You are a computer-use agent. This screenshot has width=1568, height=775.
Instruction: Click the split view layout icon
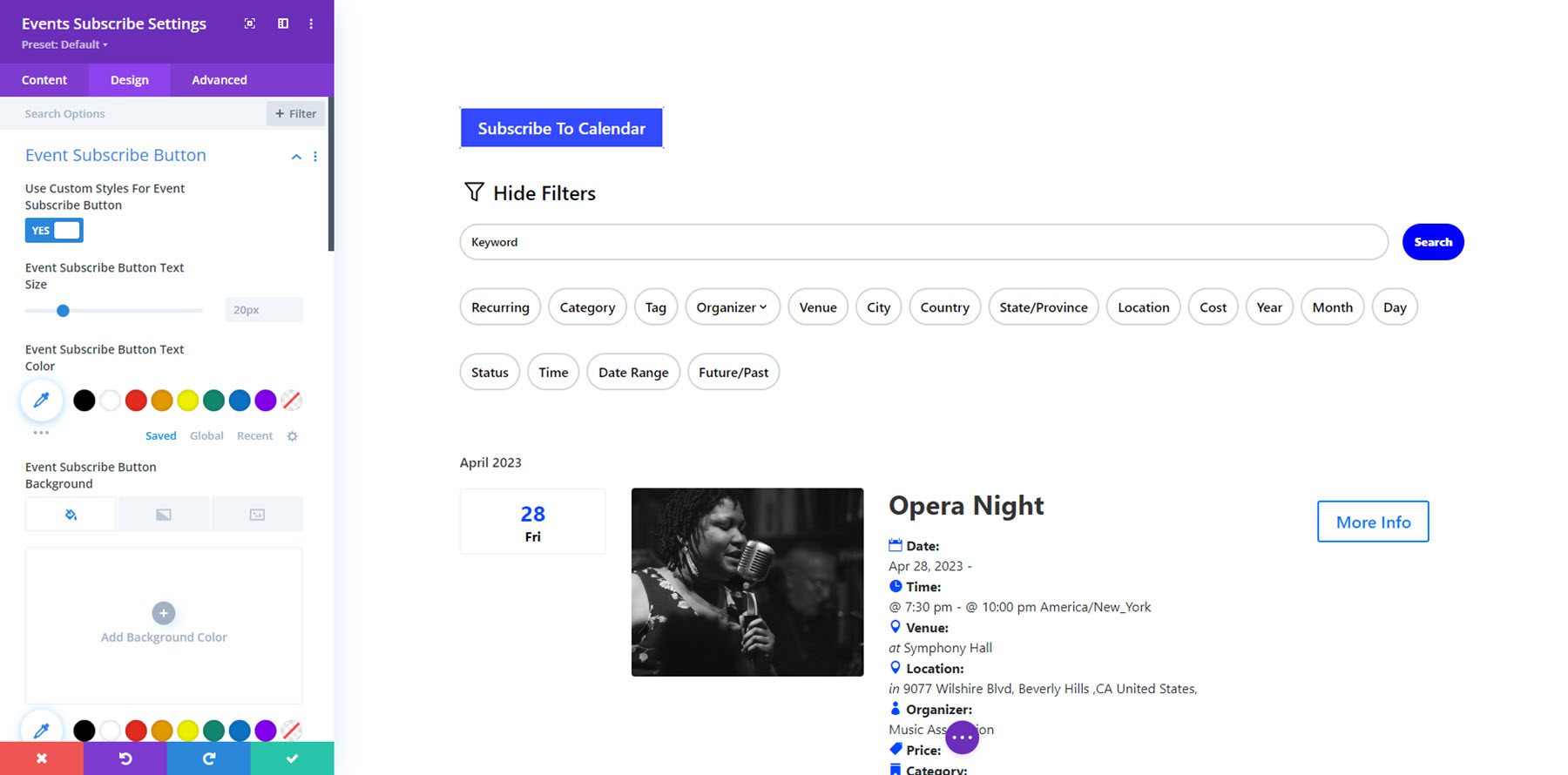click(x=283, y=24)
